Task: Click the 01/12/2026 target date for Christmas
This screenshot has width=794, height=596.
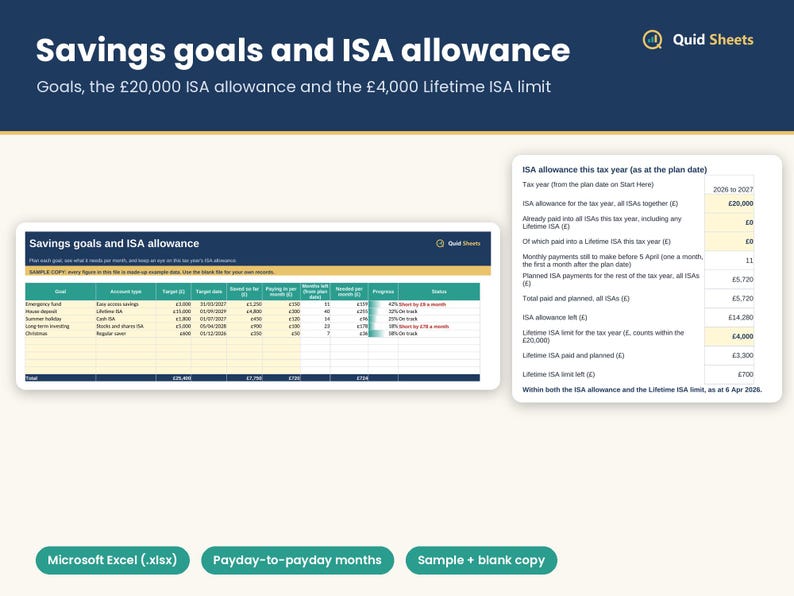Action: tap(209, 334)
